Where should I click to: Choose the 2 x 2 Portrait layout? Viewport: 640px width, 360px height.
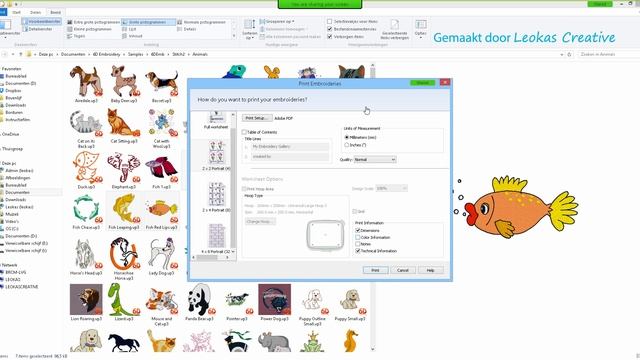pos(216,156)
